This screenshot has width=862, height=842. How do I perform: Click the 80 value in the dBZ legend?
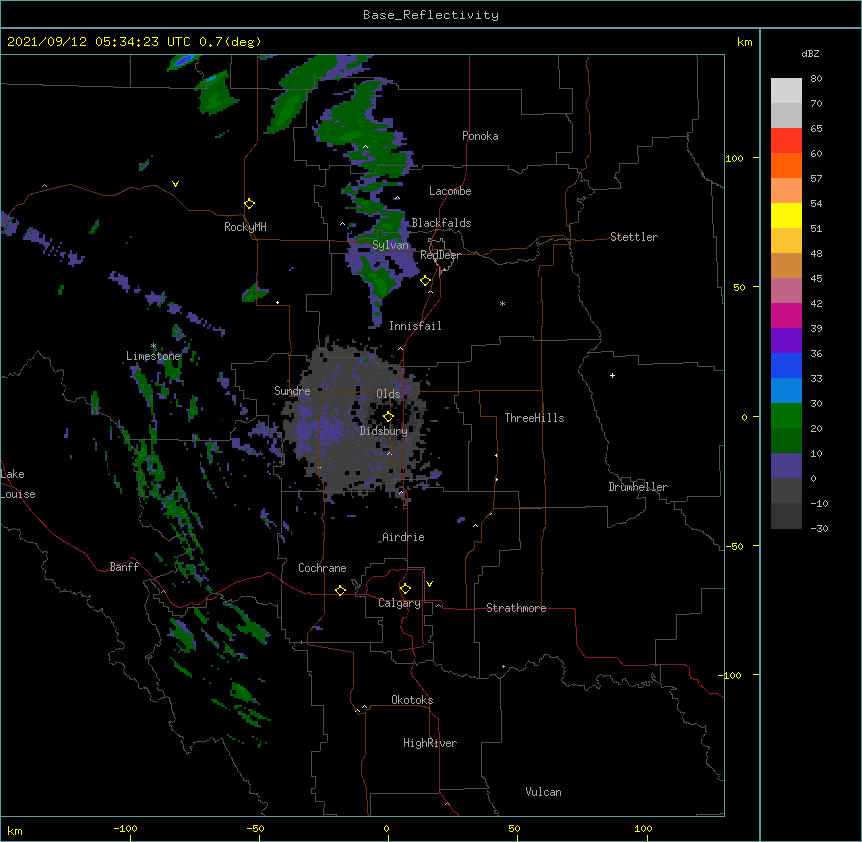pos(816,79)
